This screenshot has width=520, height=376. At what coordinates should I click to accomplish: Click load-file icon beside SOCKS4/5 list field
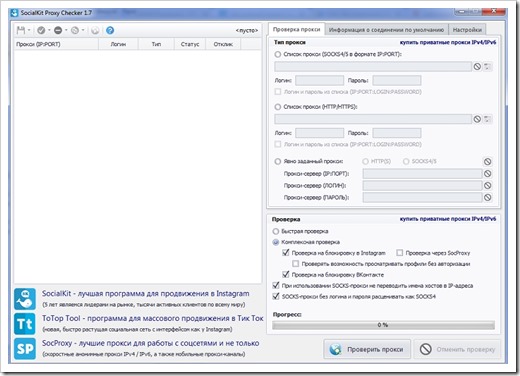[x=488, y=66]
